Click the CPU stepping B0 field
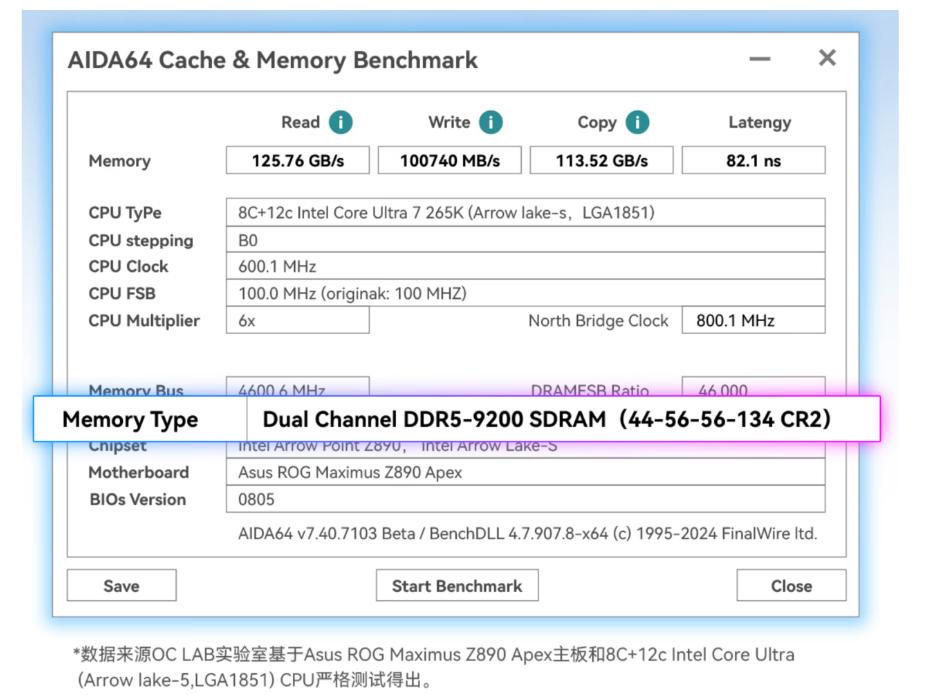 pyautogui.click(x=526, y=240)
